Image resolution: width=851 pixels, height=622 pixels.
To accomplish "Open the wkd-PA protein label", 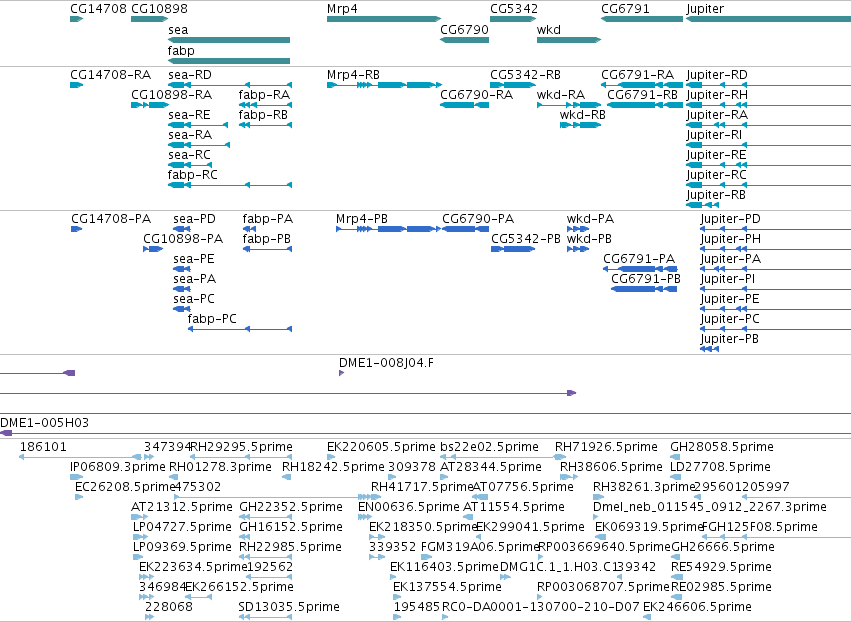I will tap(590, 219).
